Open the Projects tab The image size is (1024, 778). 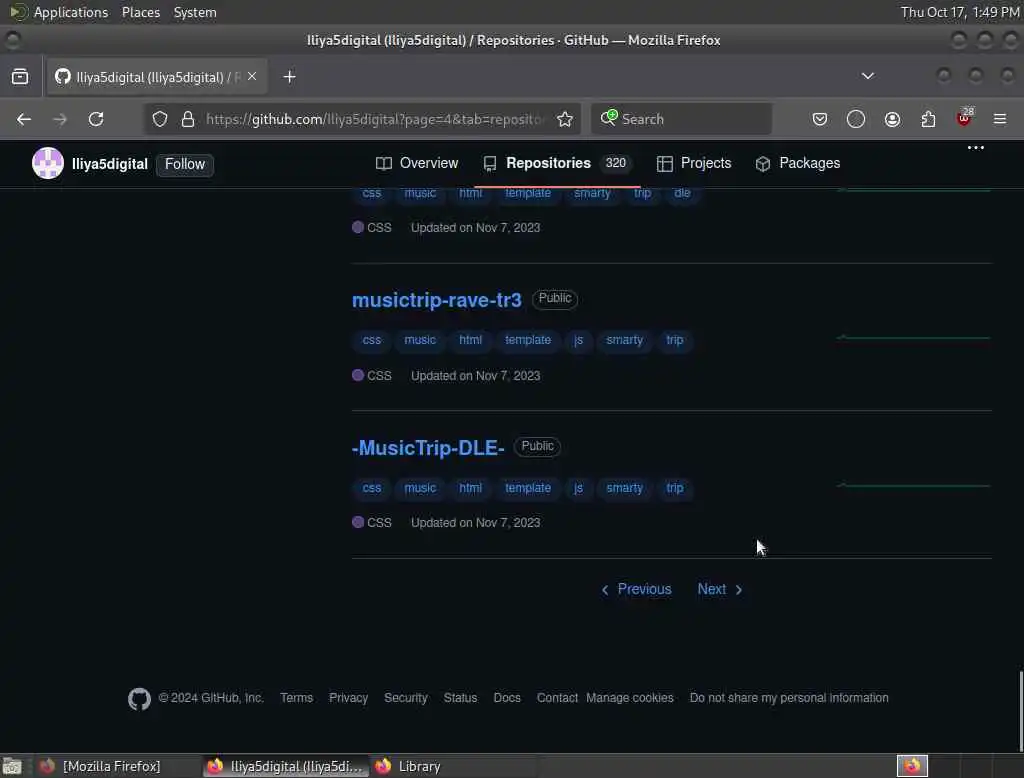coord(694,163)
